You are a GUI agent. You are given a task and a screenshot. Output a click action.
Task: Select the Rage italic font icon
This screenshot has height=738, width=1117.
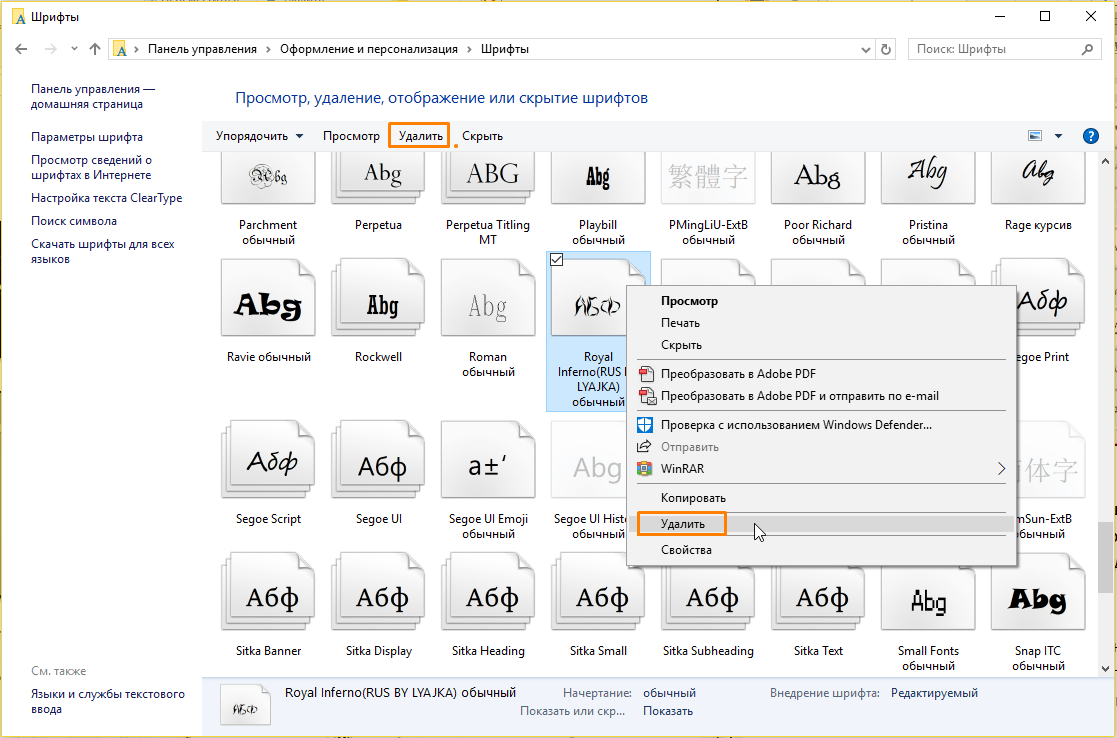click(x=1038, y=179)
